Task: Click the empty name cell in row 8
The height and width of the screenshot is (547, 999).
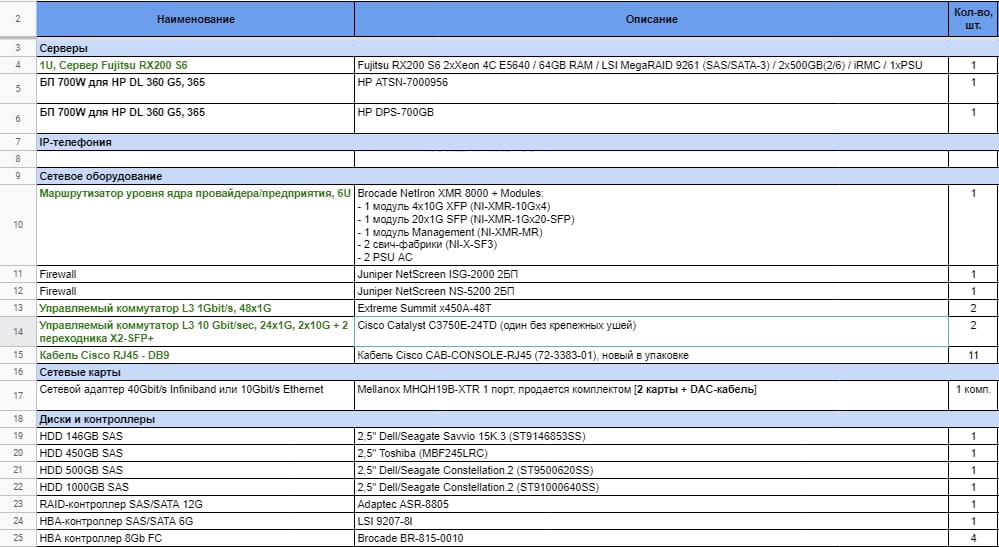Action: 196,159
